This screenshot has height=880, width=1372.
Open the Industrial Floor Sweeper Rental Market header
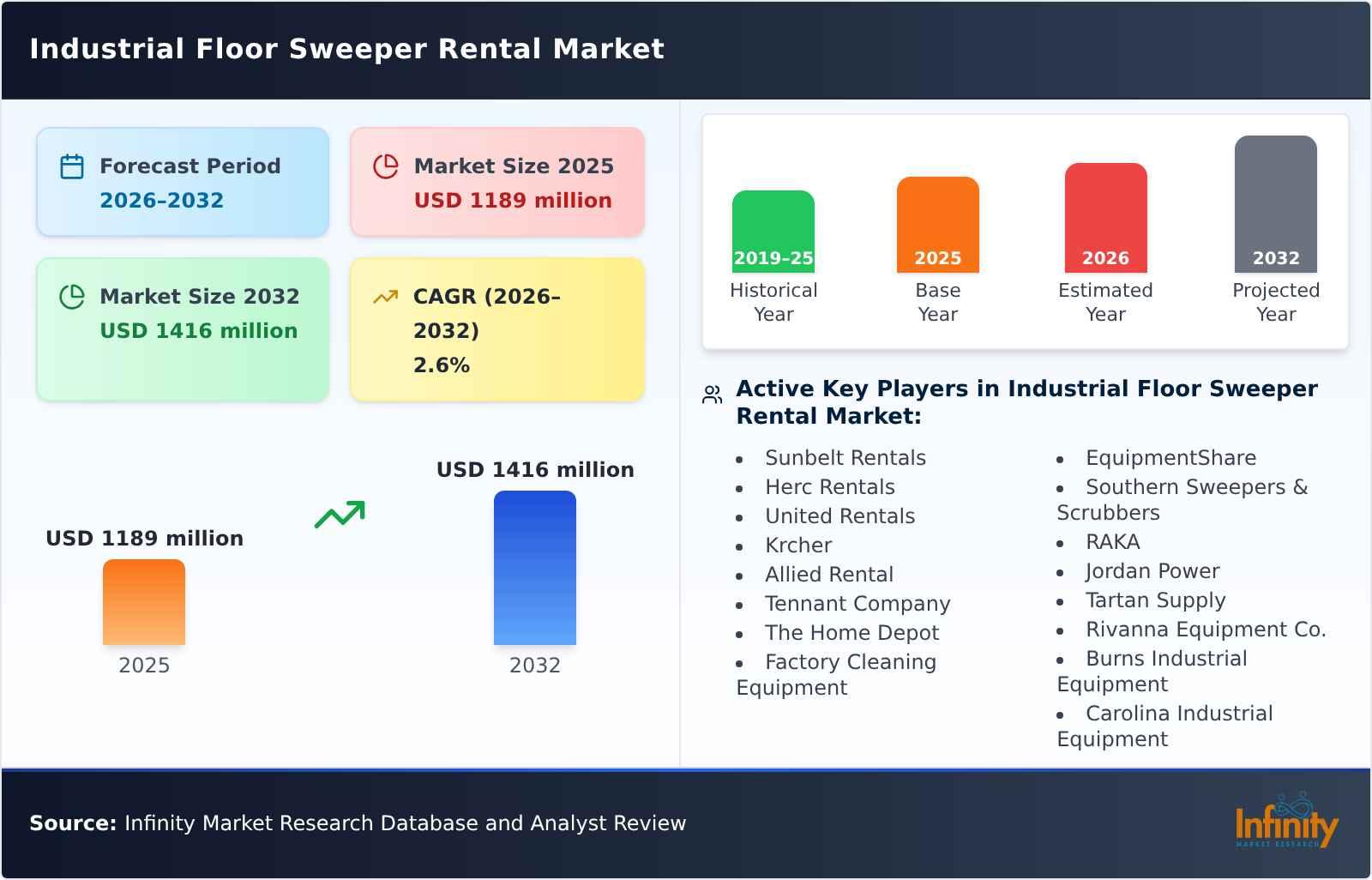point(346,49)
